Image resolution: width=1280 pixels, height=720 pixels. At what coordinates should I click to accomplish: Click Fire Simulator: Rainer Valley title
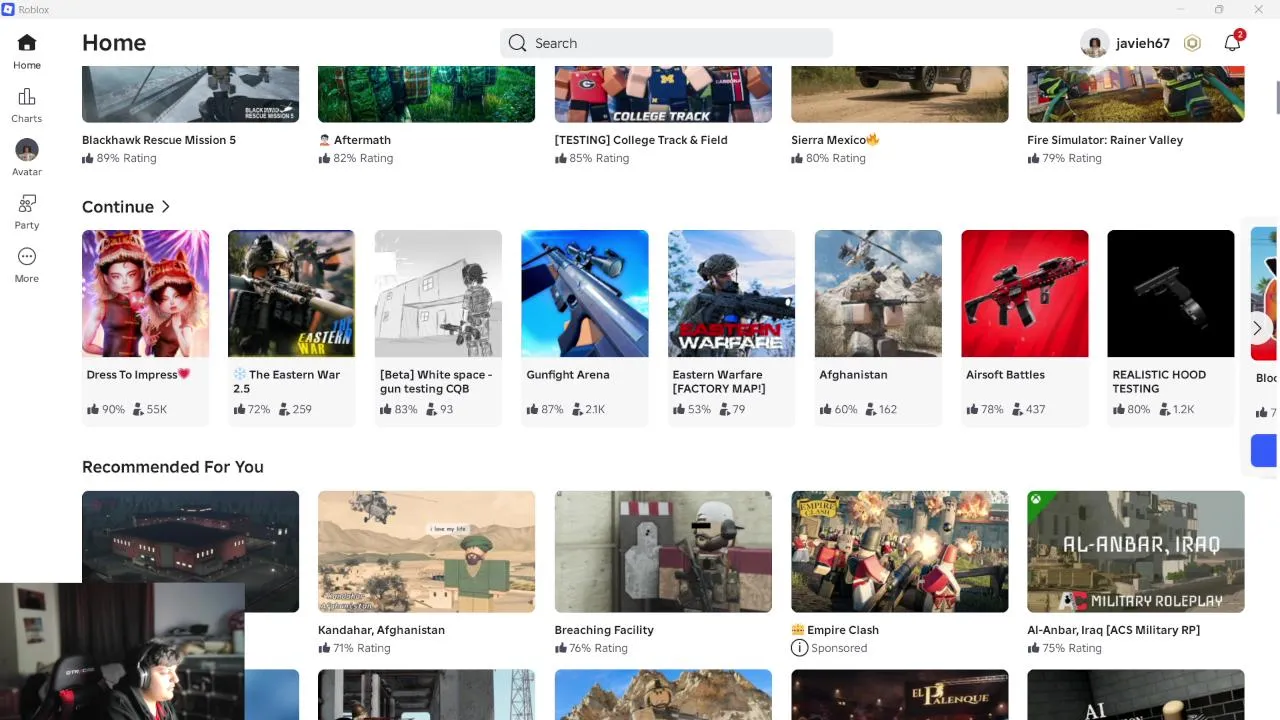[x=1105, y=140]
